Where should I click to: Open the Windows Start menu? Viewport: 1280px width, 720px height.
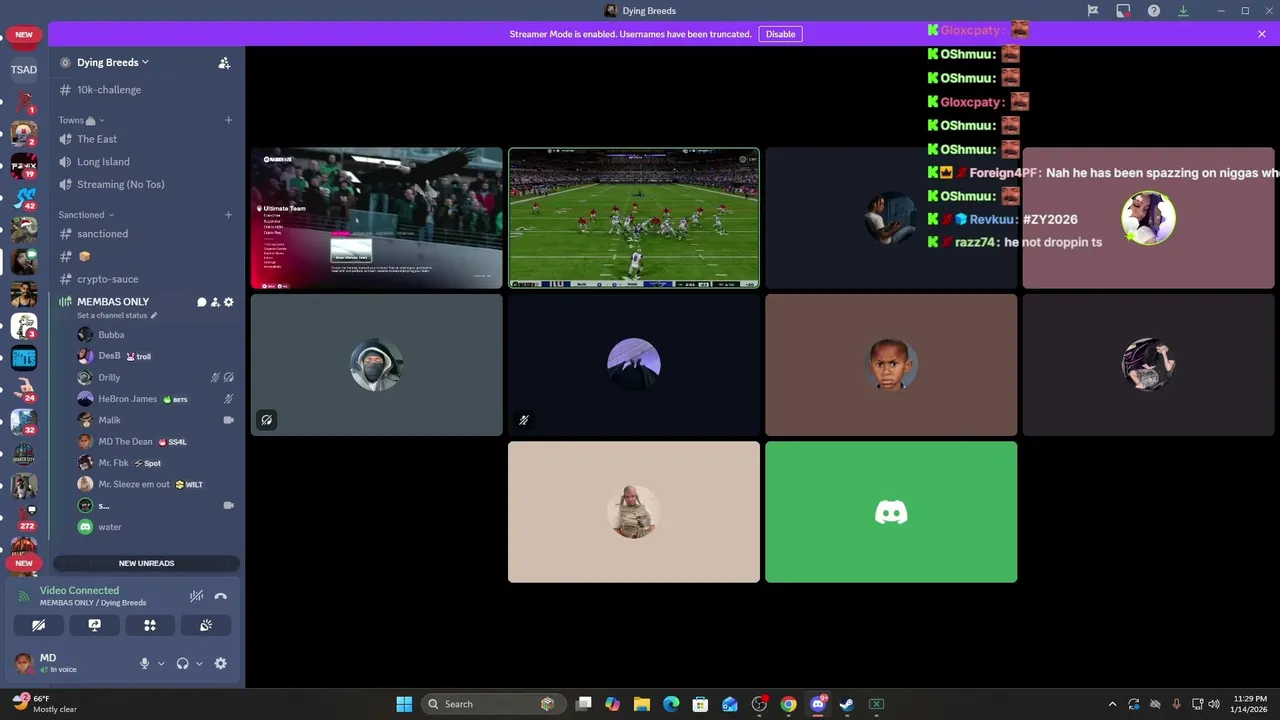point(404,704)
